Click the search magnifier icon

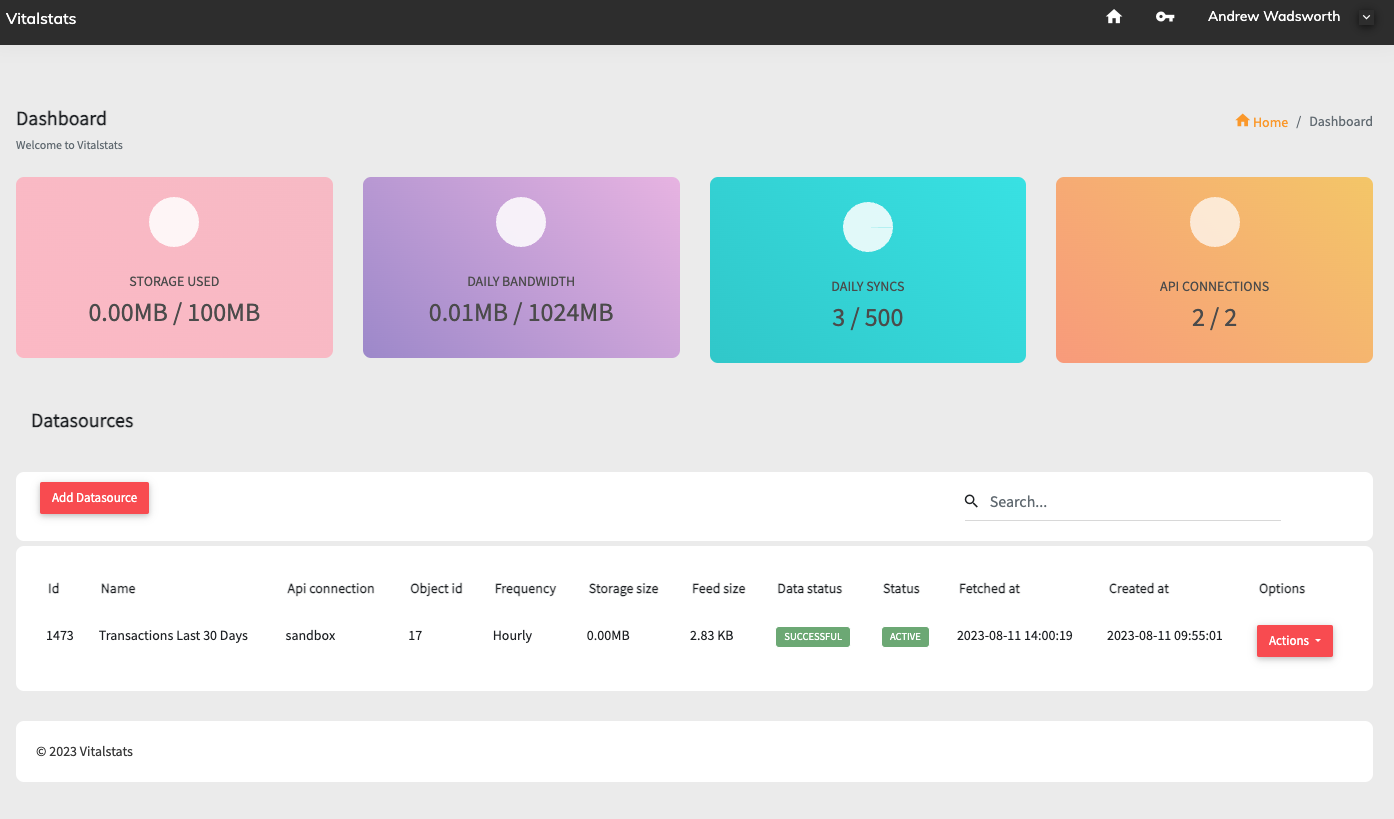[x=971, y=501]
